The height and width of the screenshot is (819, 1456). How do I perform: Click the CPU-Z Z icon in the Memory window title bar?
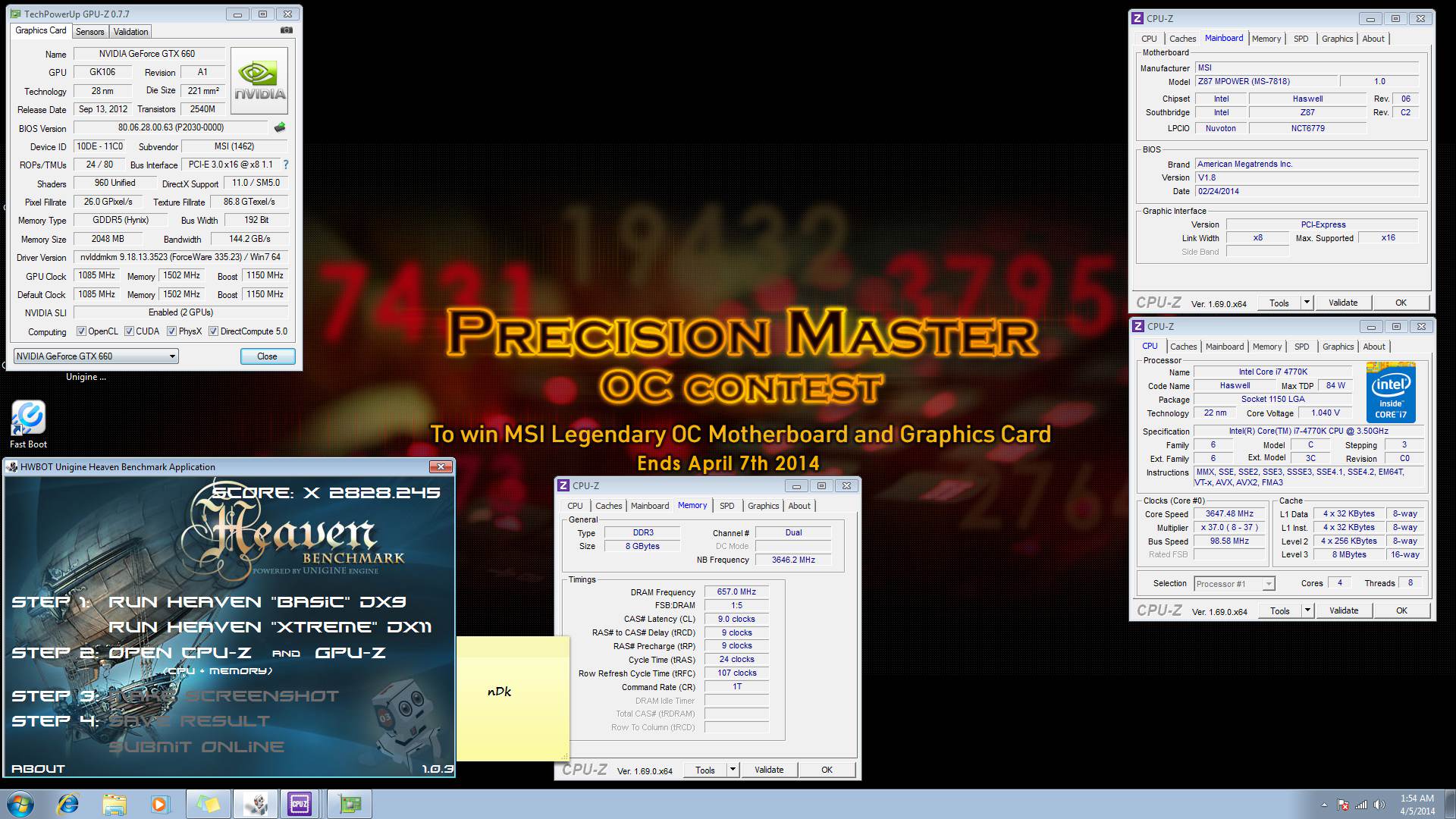(563, 485)
